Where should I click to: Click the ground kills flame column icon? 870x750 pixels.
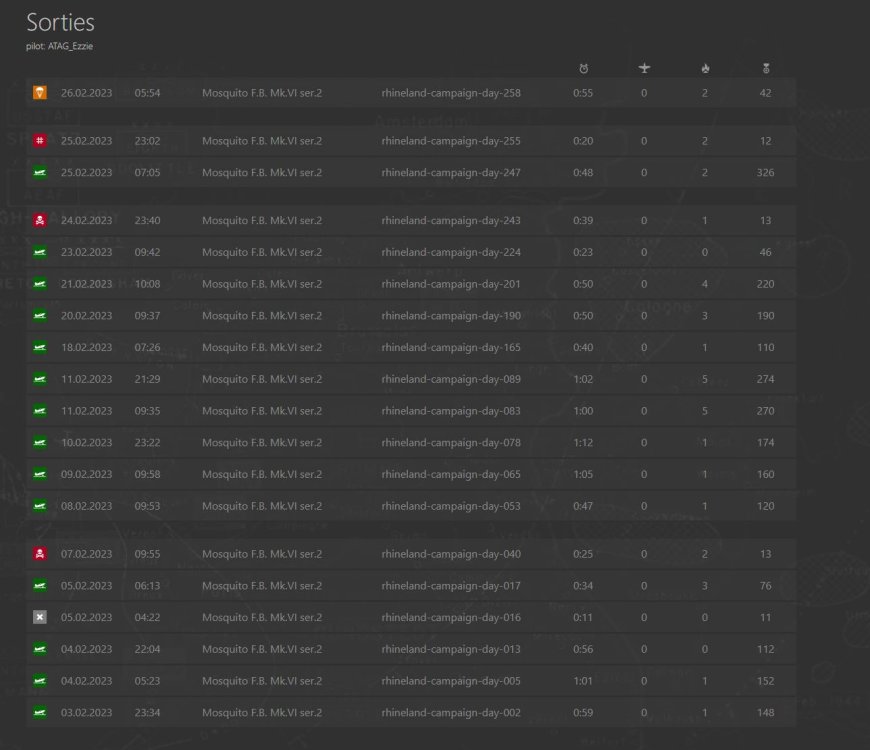coord(705,68)
